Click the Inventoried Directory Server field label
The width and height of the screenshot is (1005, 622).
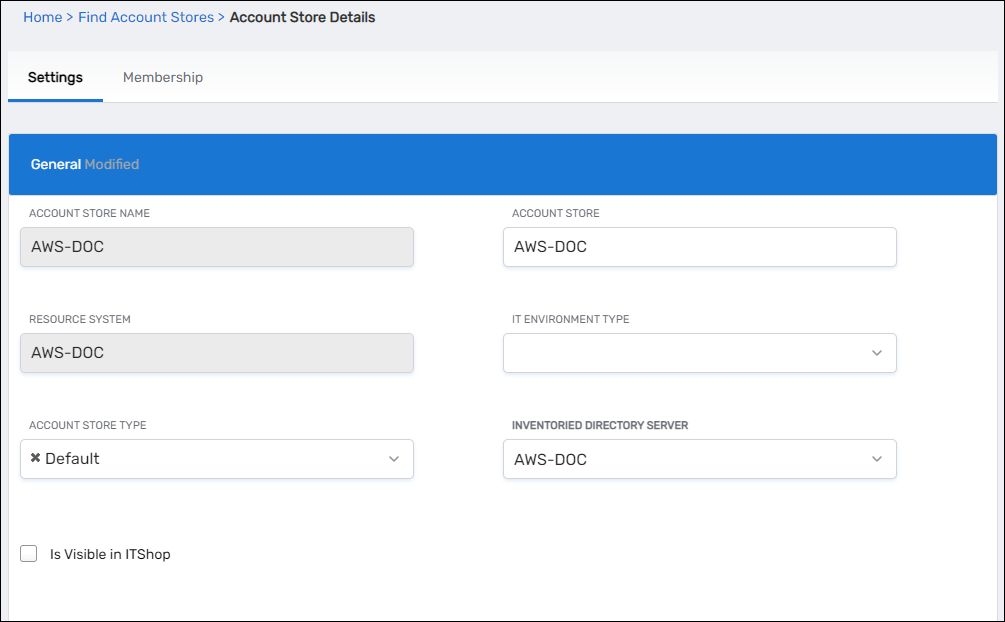pos(600,425)
